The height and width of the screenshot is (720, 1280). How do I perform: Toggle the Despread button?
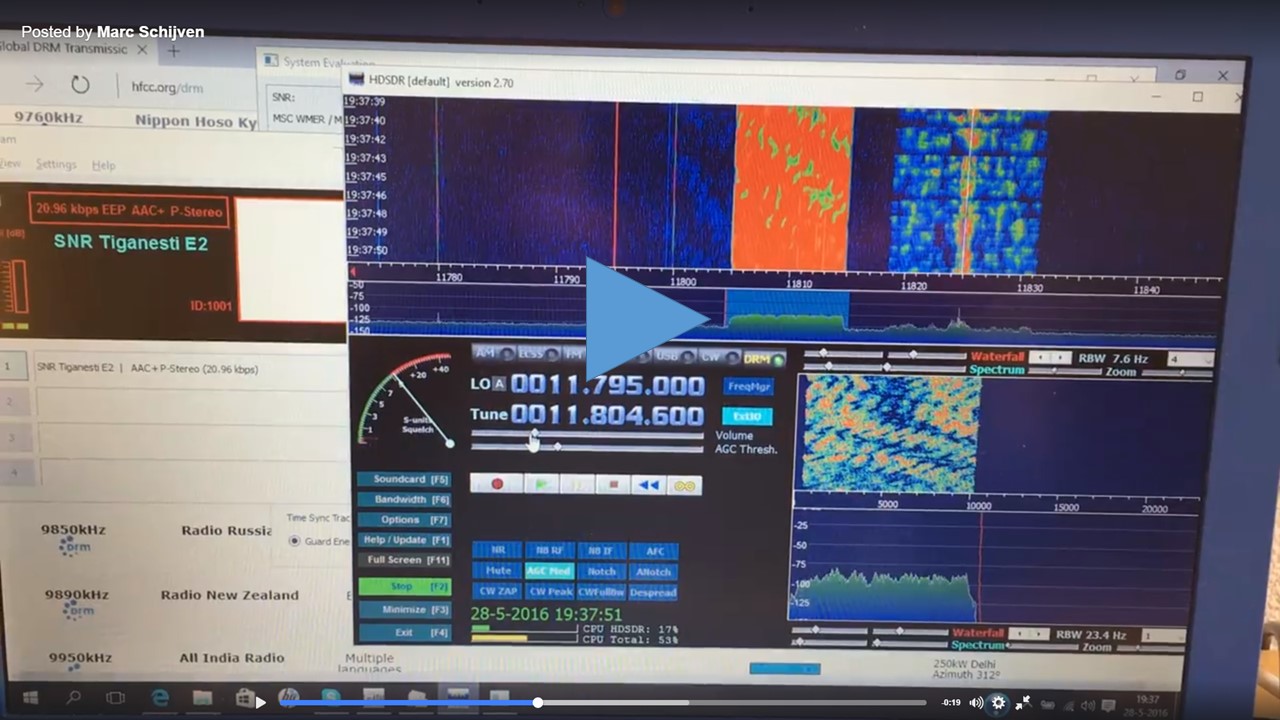point(654,593)
